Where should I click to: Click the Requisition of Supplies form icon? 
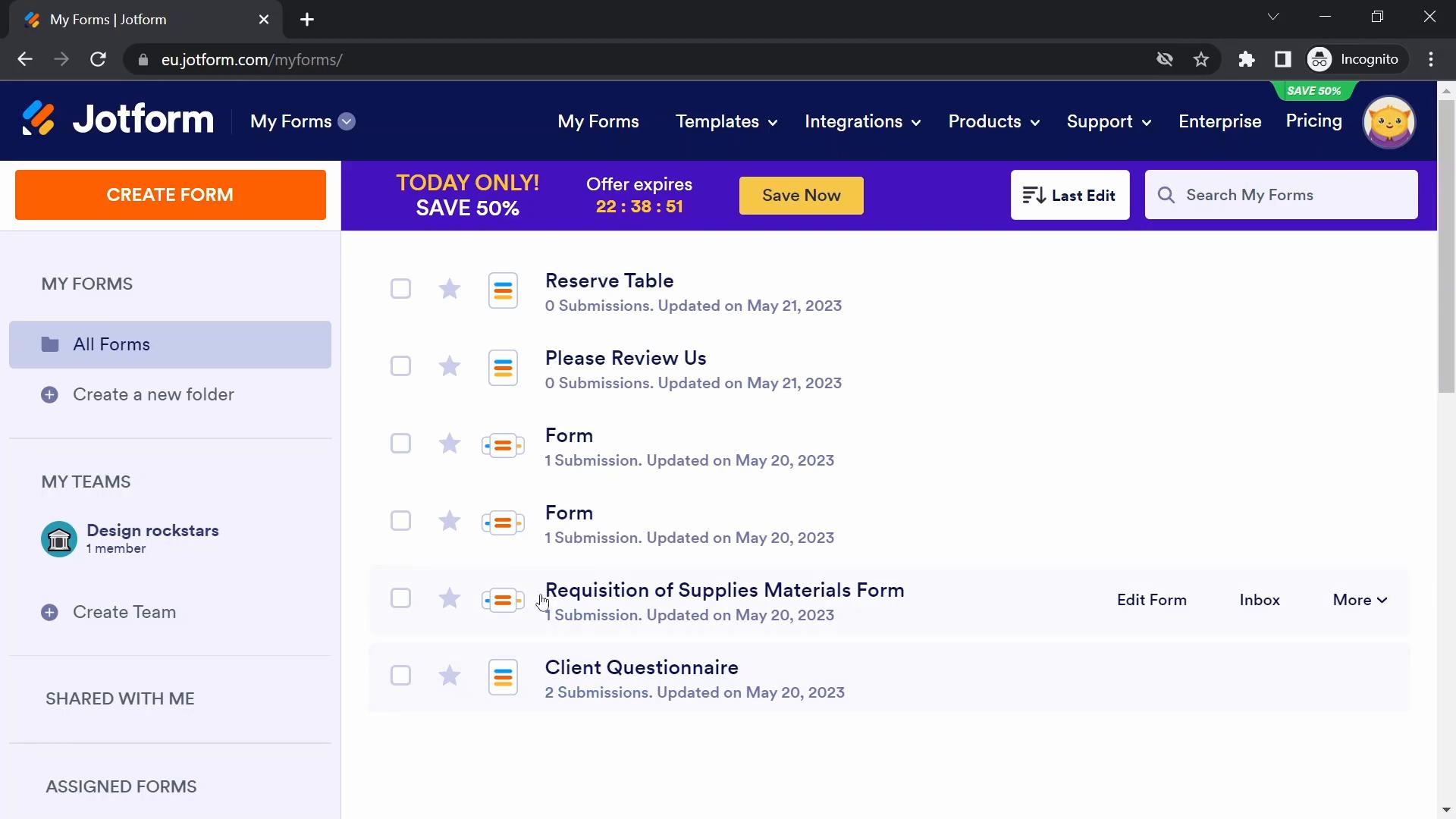click(504, 599)
